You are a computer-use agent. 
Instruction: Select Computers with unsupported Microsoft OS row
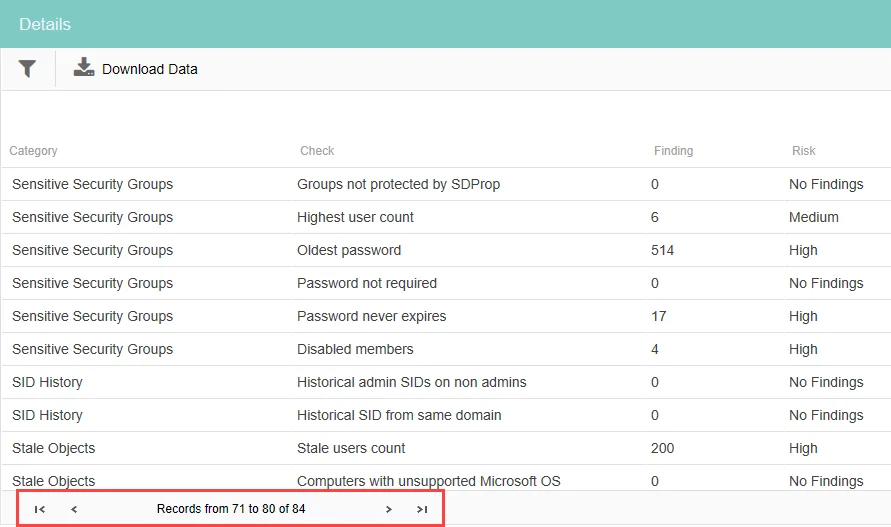(446, 479)
